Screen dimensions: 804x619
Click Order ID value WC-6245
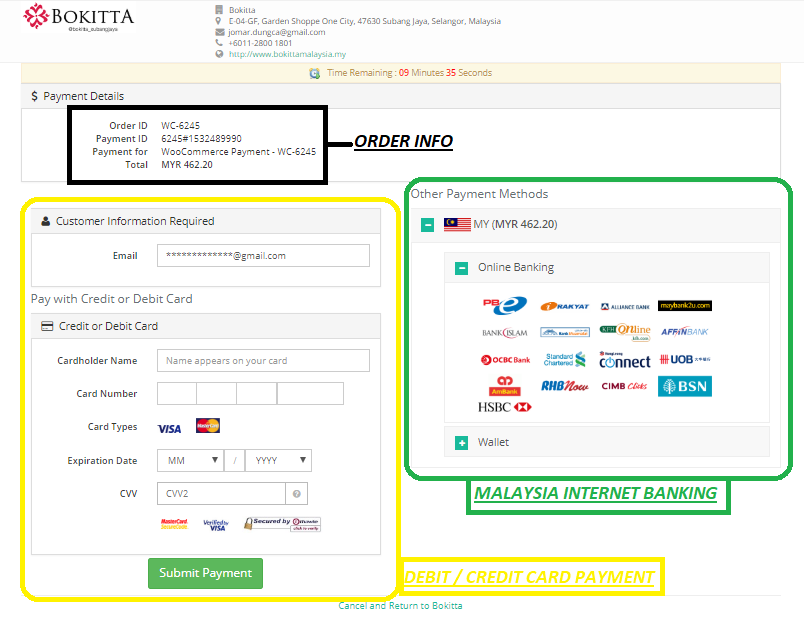click(x=180, y=126)
